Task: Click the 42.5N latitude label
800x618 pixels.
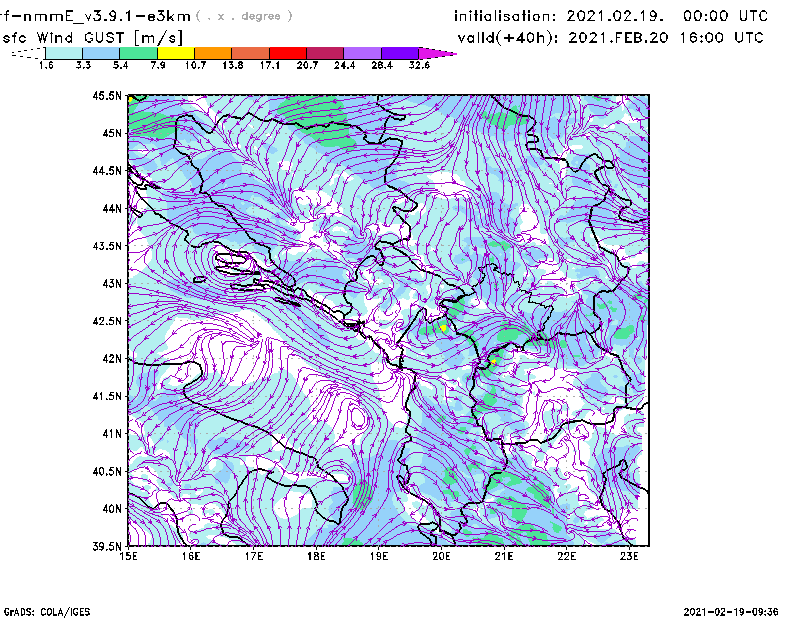Action: pyautogui.click(x=107, y=321)
